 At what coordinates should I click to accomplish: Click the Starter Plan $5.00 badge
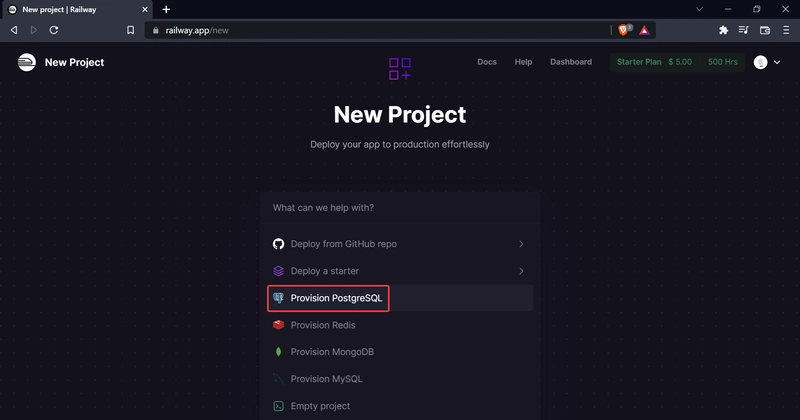[x=654, y=62]
